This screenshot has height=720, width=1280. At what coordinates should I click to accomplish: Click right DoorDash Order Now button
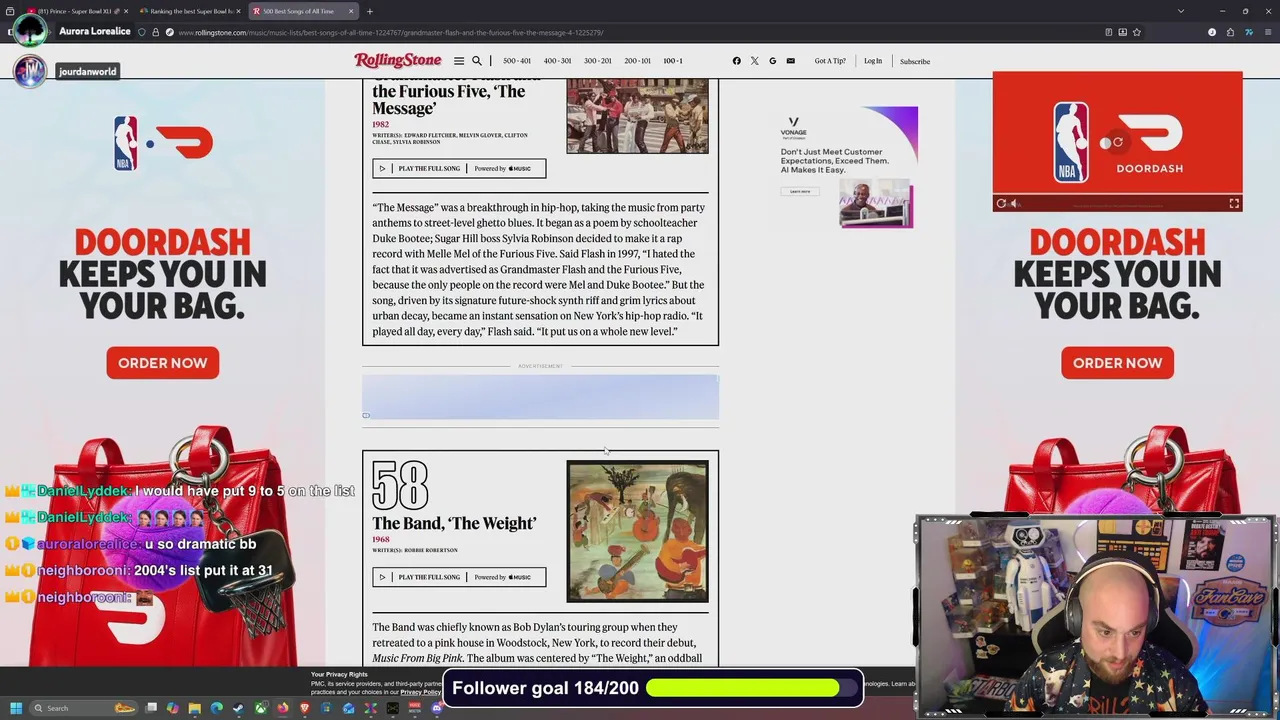(x=1117, y=363)
